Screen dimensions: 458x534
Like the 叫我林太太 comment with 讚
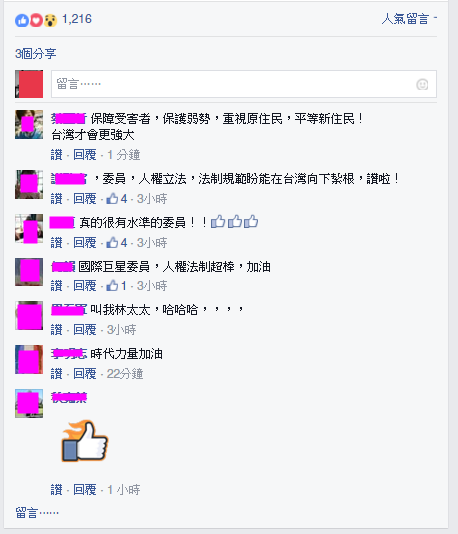click(x=57, y=329)
